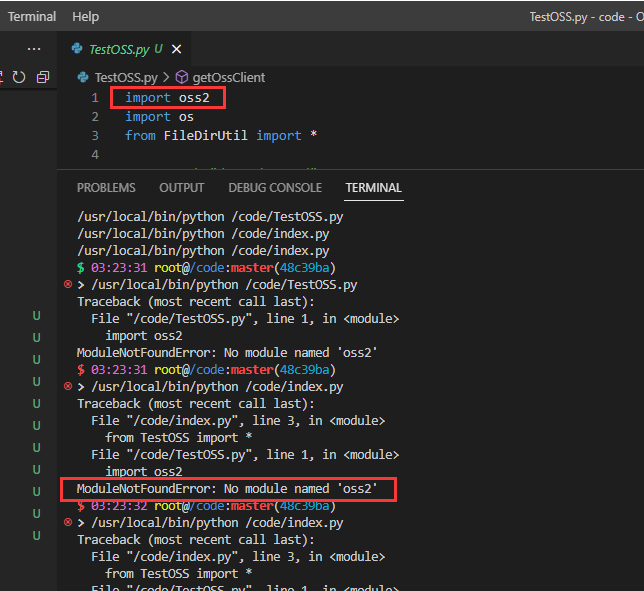Screen dimensions: 644x591
Task: Click the error marker beside second index.py command
Action: pyautogui.click(x=68, y=522)
